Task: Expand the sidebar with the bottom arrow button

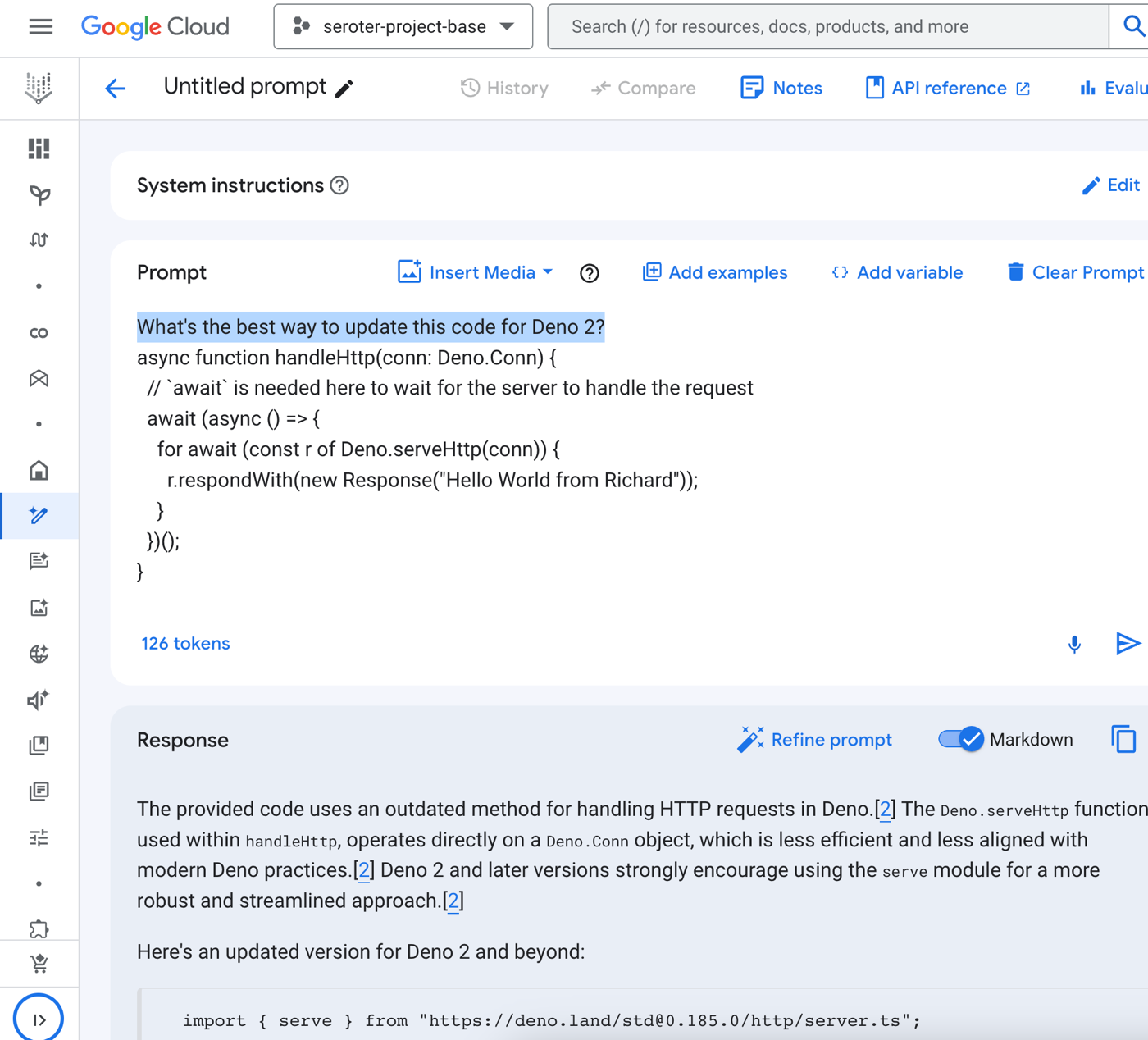Action: click(39, 1019)
